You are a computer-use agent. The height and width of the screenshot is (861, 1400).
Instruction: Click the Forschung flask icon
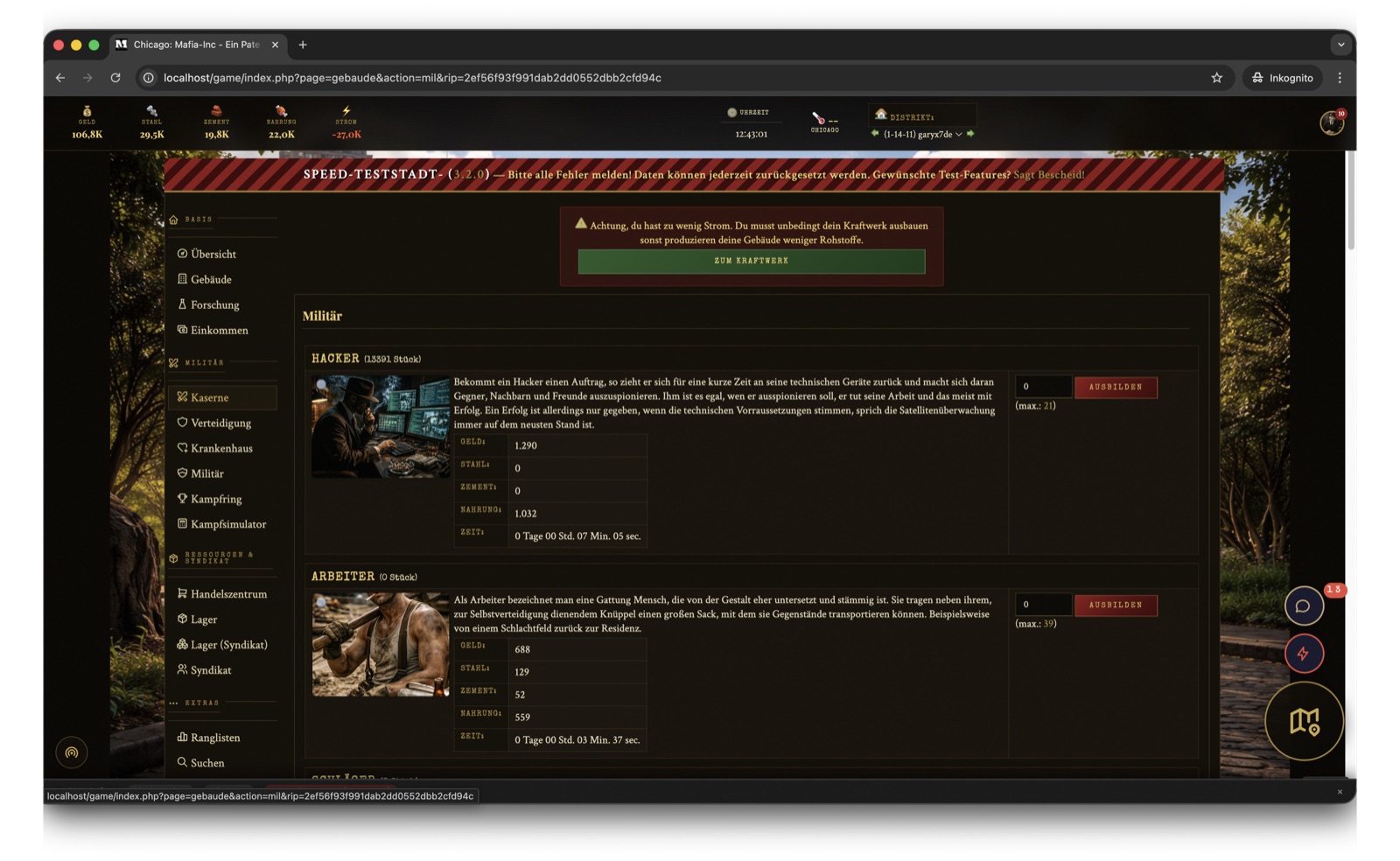pyautogui.click(x=182, y=304)
